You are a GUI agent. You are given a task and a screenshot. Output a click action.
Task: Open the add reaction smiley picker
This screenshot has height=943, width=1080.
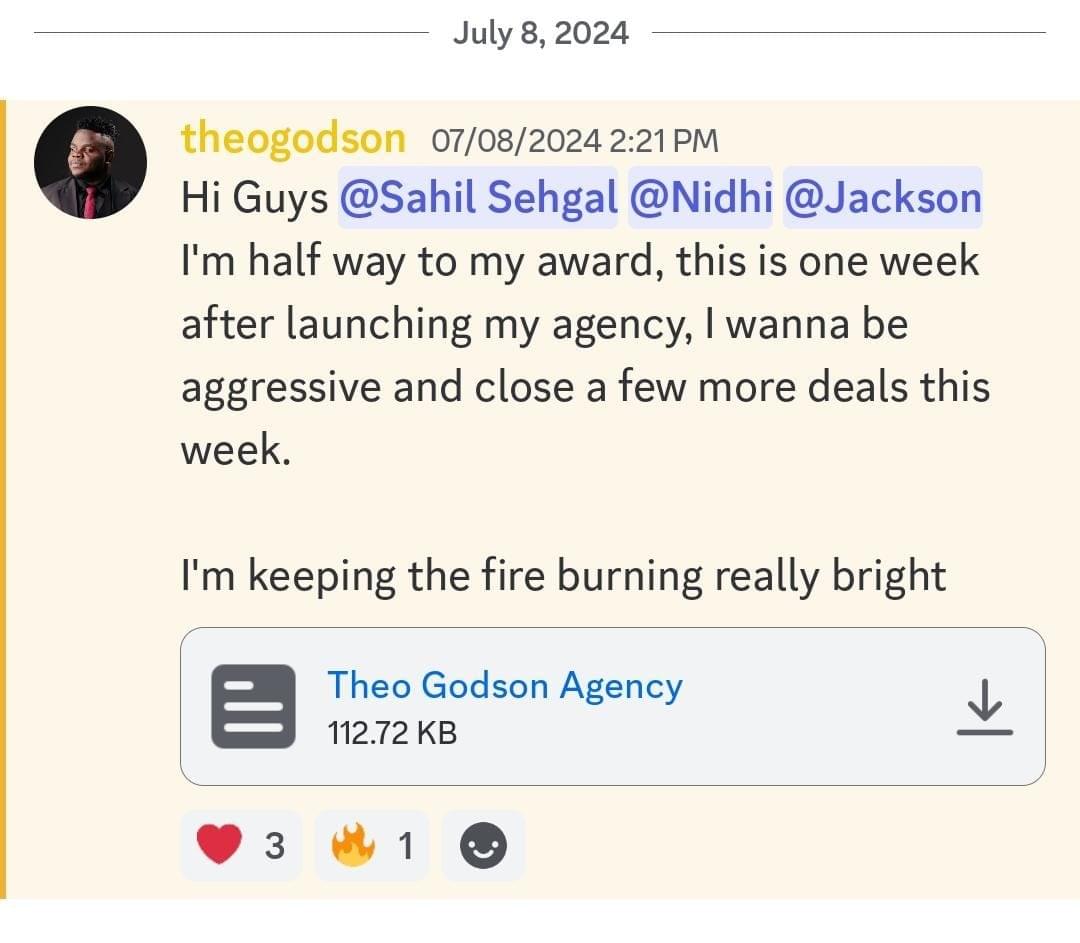(x=483, y=846)
